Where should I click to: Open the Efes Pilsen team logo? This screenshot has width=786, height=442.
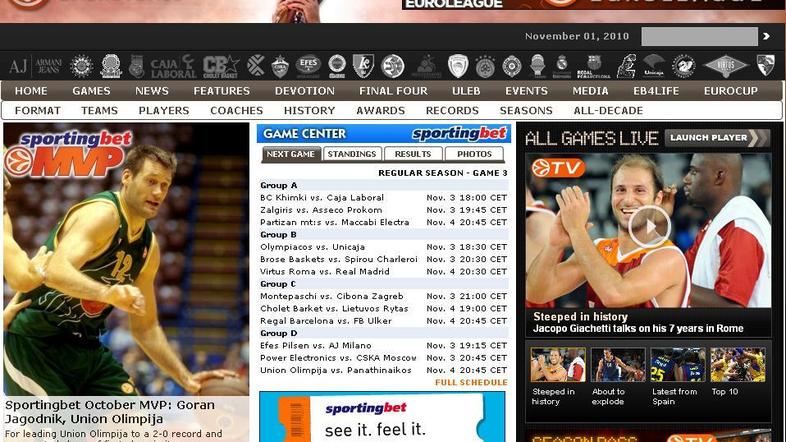click(x=308, y=65)
